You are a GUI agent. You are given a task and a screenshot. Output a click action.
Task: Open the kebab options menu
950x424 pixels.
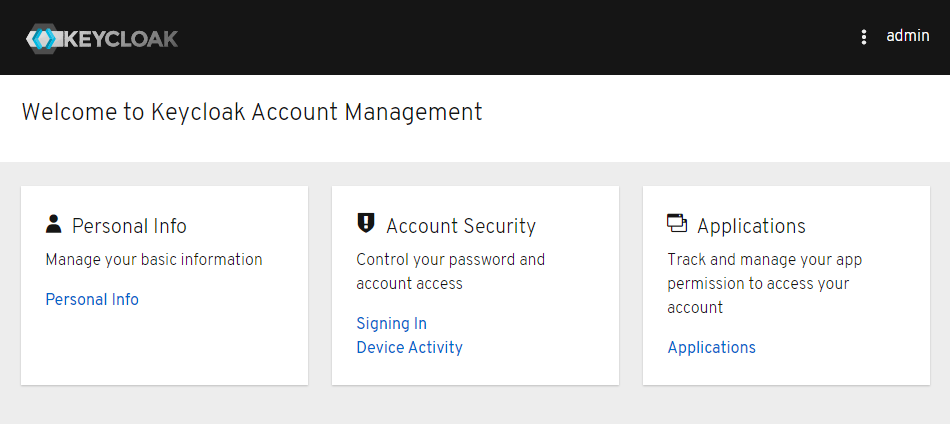[864, 37]
